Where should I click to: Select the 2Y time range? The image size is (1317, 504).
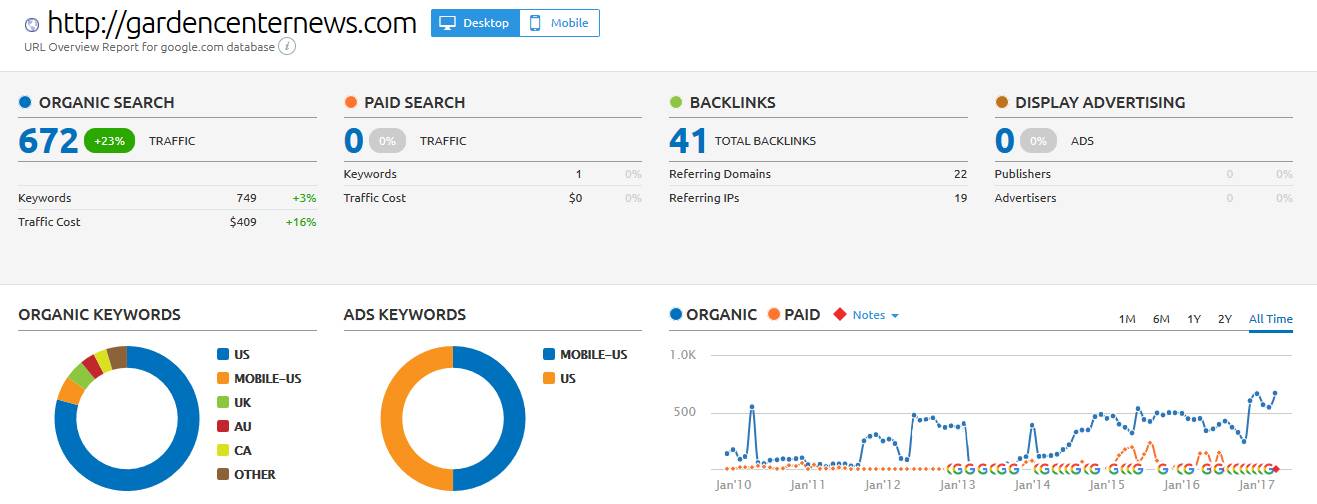click(1225, 319)
